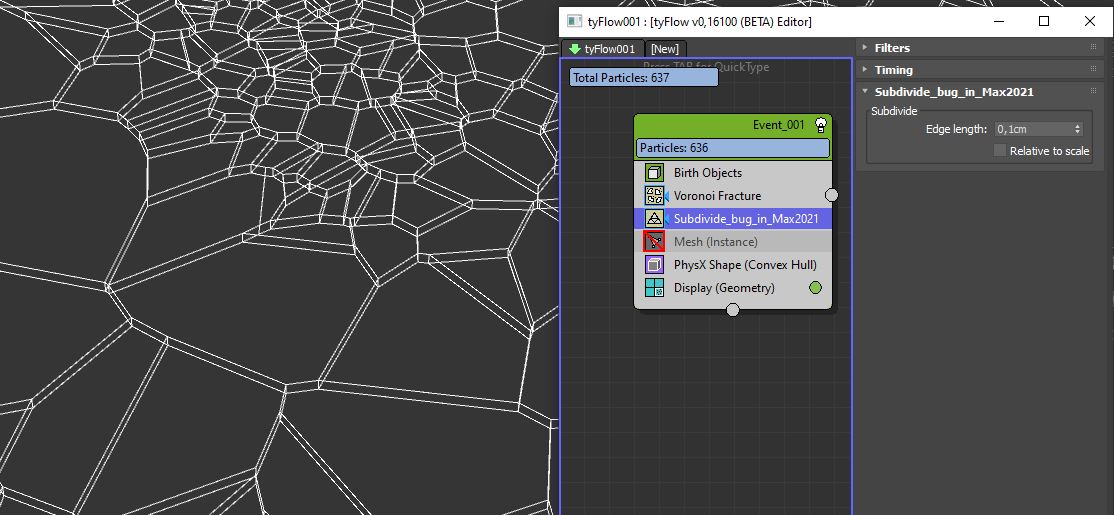This screenshot has width=1114, height=515.
Task: Click the Birth Objects operator icon
Action: click(654, 173)
